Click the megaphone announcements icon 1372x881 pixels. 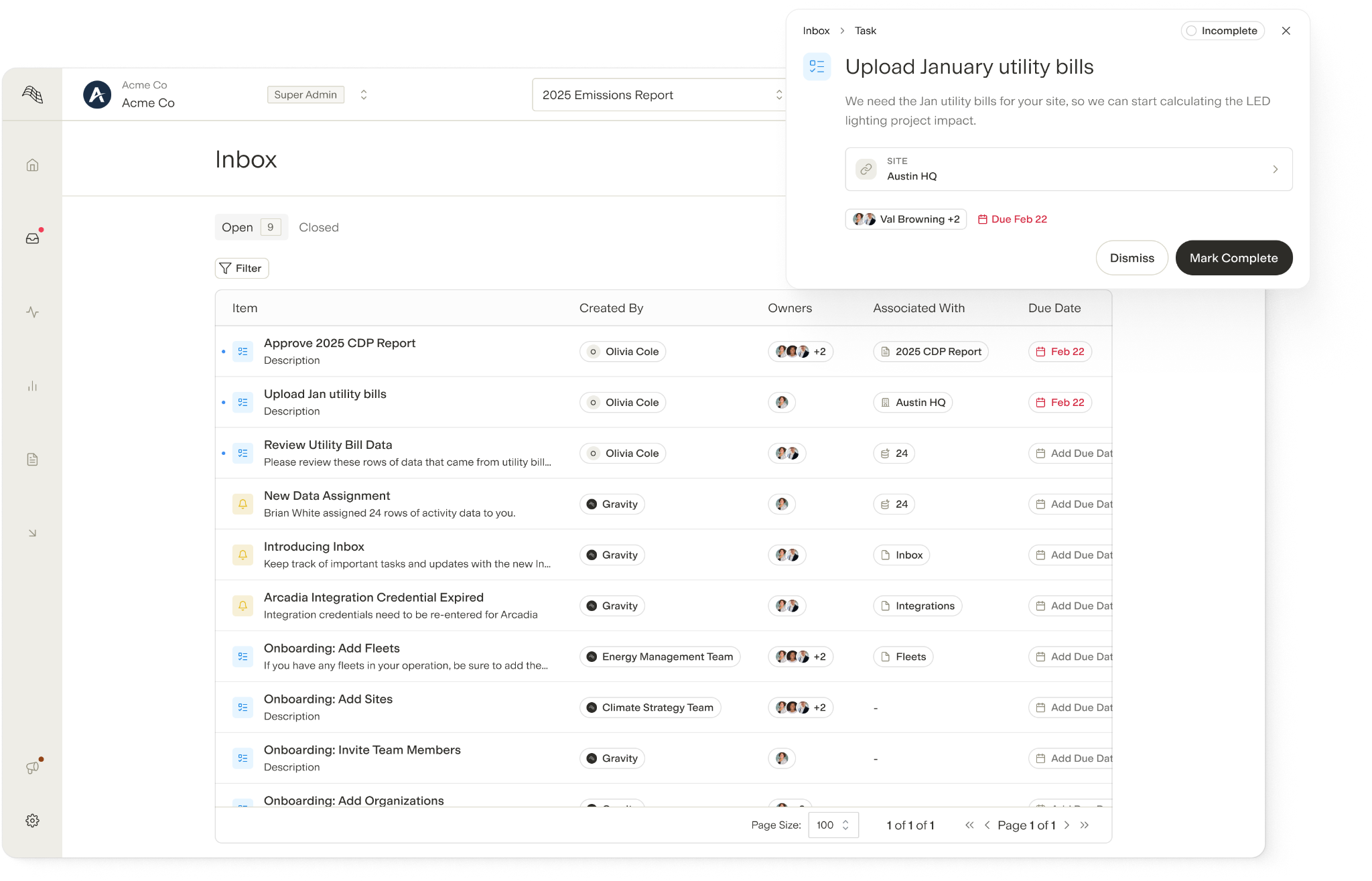point(32,767)
